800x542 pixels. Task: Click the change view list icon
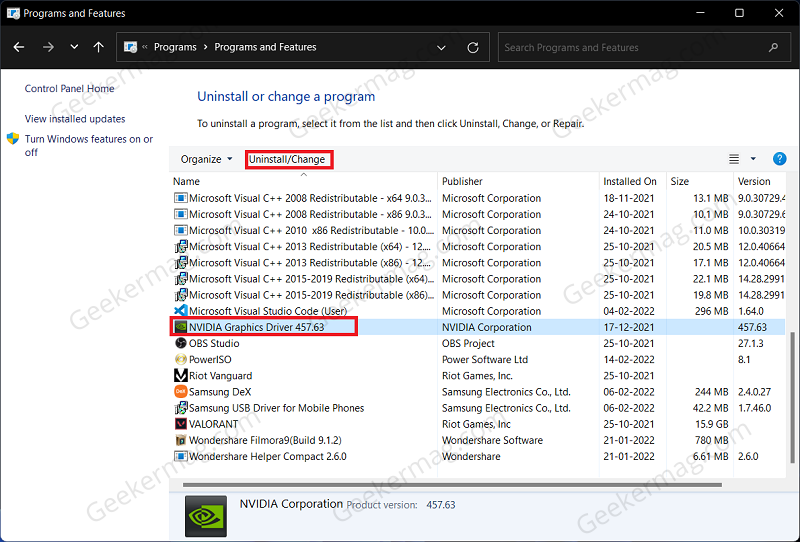coord(734,159)
